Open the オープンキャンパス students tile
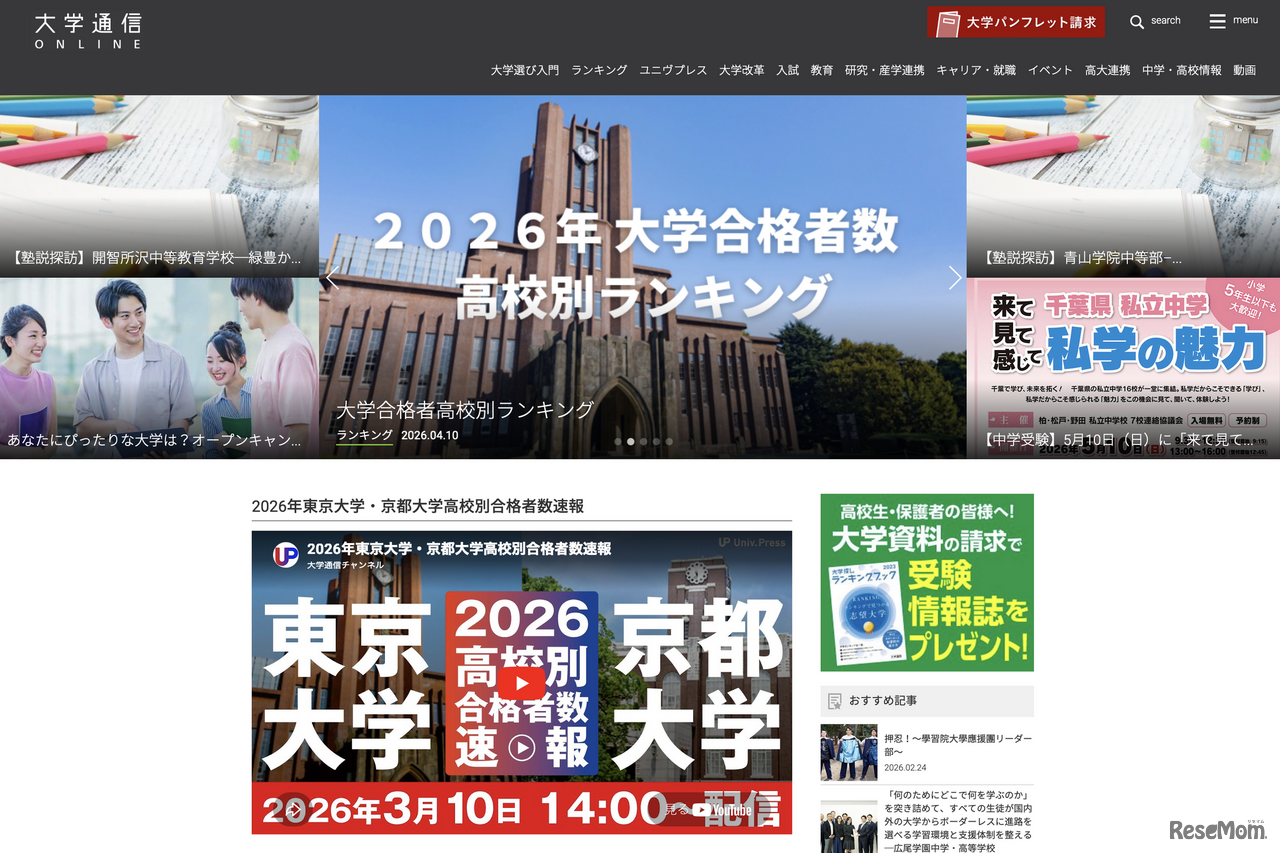 [159, 368]
